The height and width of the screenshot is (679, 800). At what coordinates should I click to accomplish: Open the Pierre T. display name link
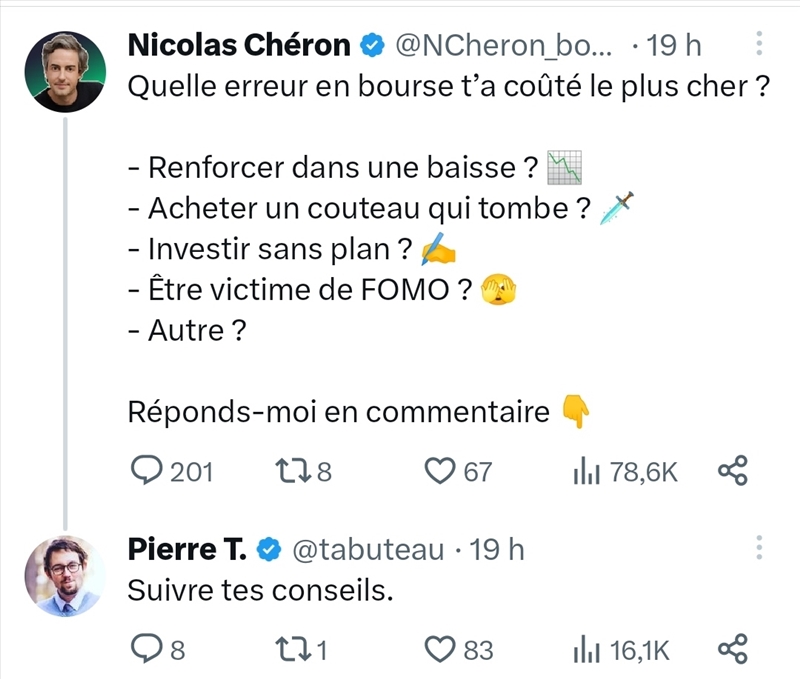tap(188, 549)
